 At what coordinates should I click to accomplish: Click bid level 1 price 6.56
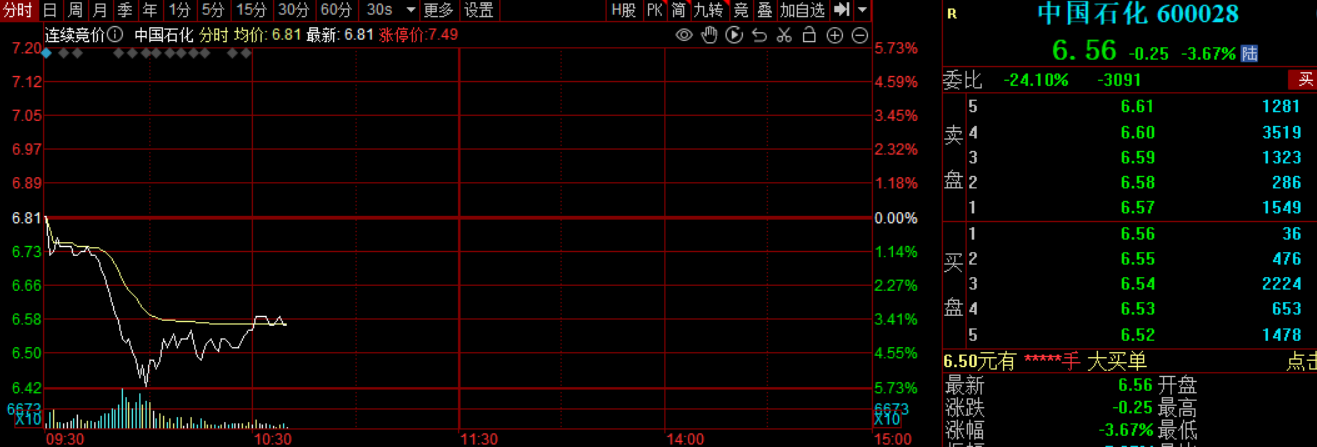(1138, 234)
